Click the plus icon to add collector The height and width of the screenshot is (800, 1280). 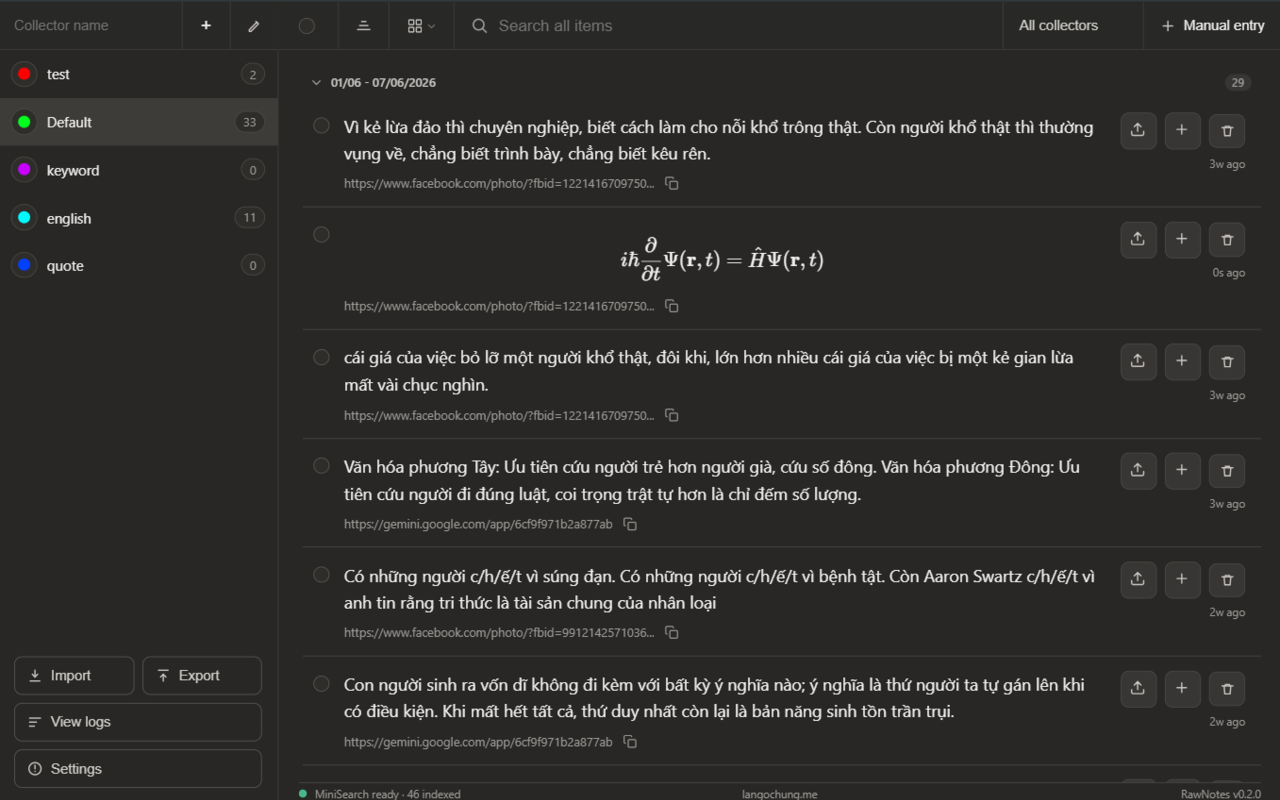click(x=206, y=25)
